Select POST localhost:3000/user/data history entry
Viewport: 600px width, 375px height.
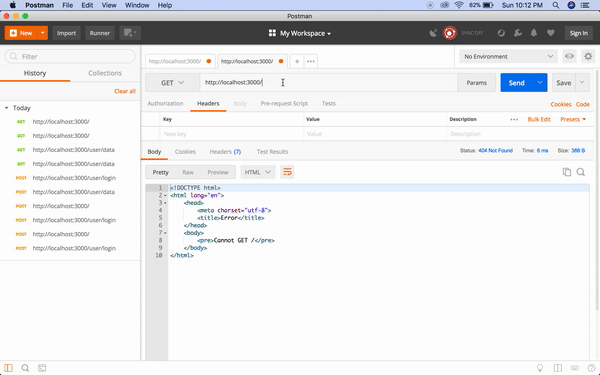tap(73, 192)
